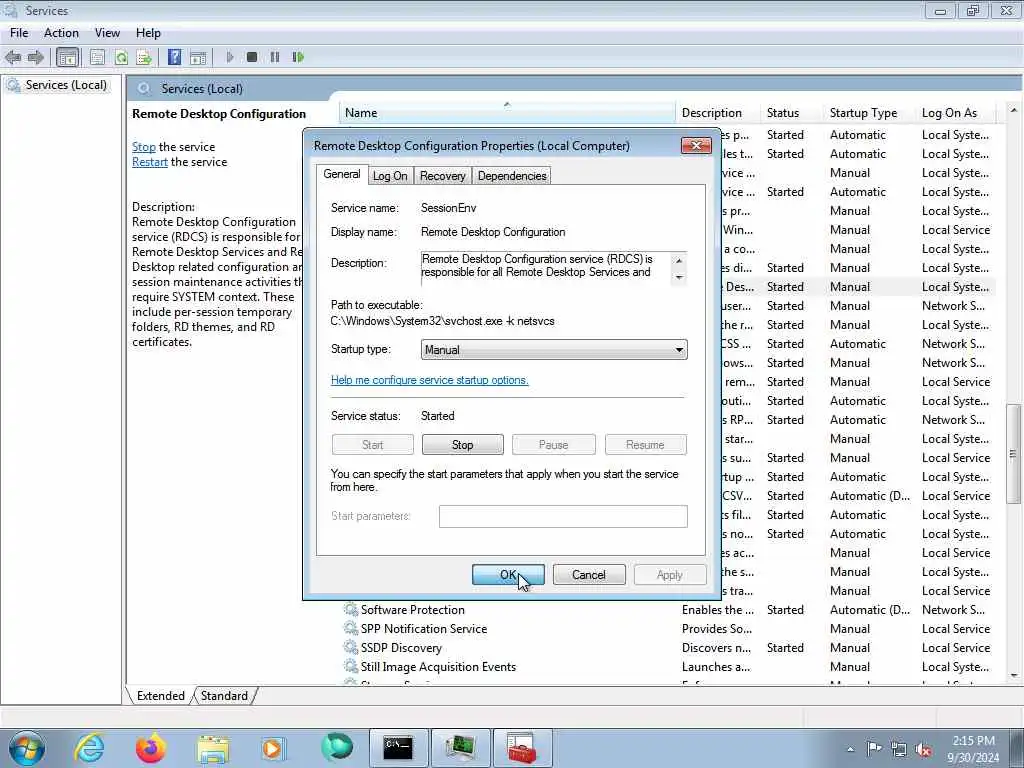Screen dimensions: 1024x768
Task: Click the taskbar clock showing 2:15 PM
Action: click(x=973, y=749)
